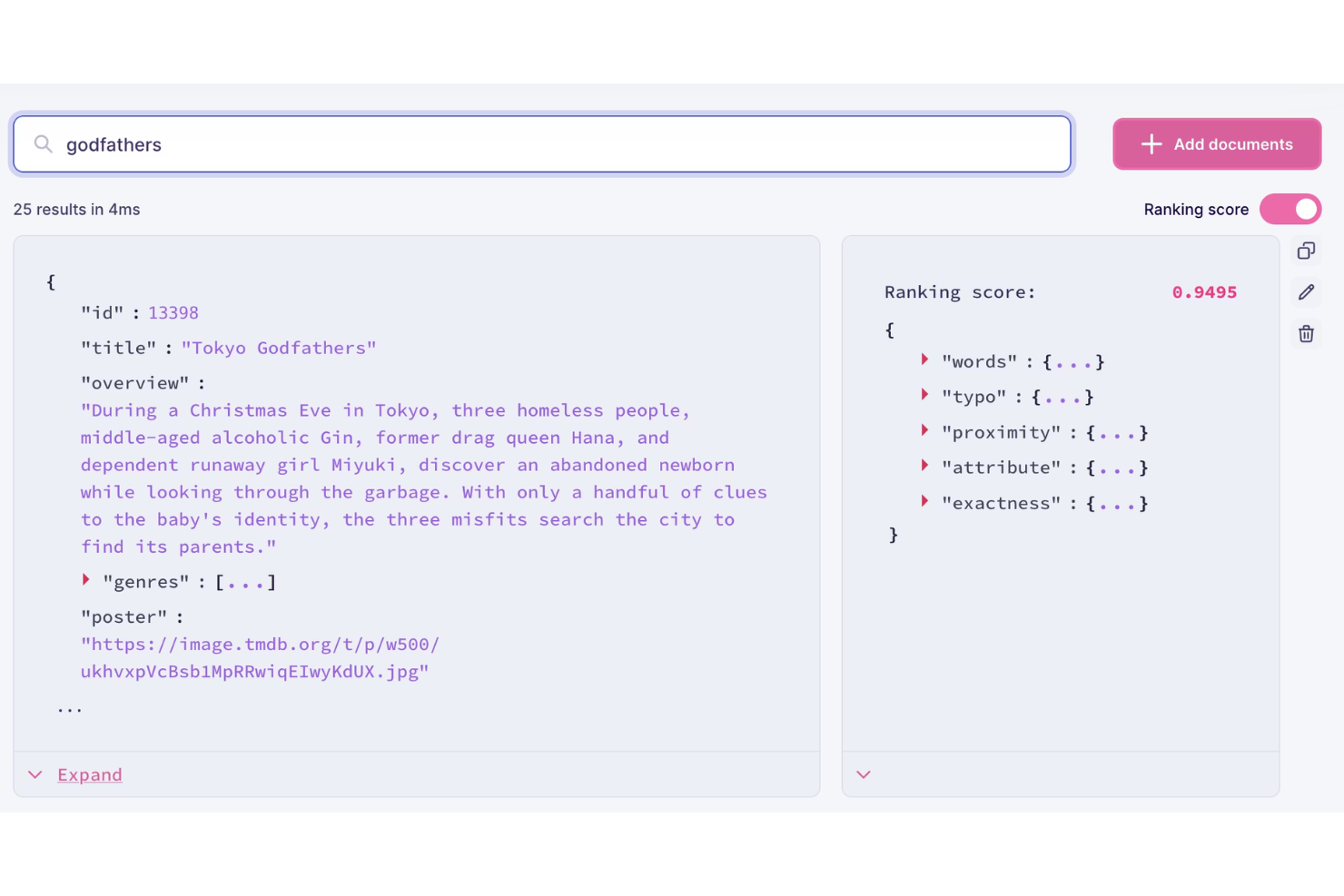Select the document id value 13398
This screenshot has width=1344, height=896.
click(173, 312)
